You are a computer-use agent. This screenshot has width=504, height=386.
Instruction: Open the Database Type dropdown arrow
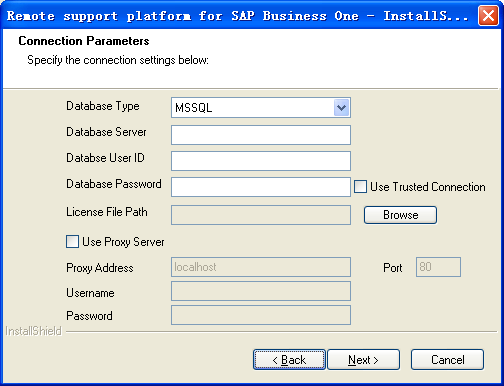(x=341, y=108)
